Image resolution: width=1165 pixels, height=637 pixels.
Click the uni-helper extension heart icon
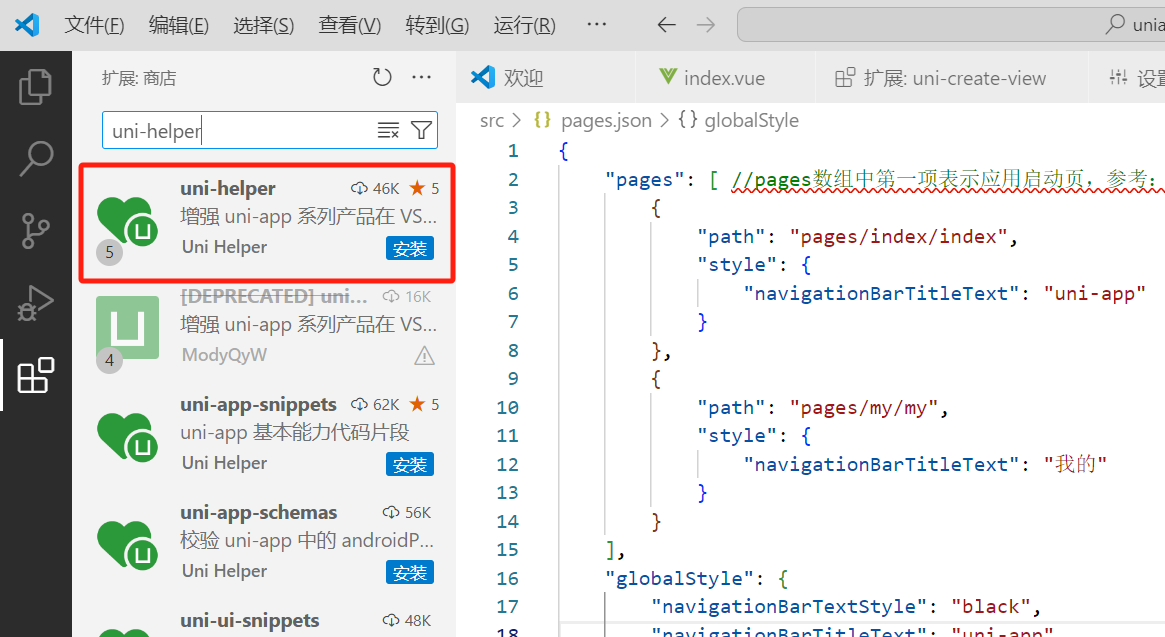click(127, 220)
